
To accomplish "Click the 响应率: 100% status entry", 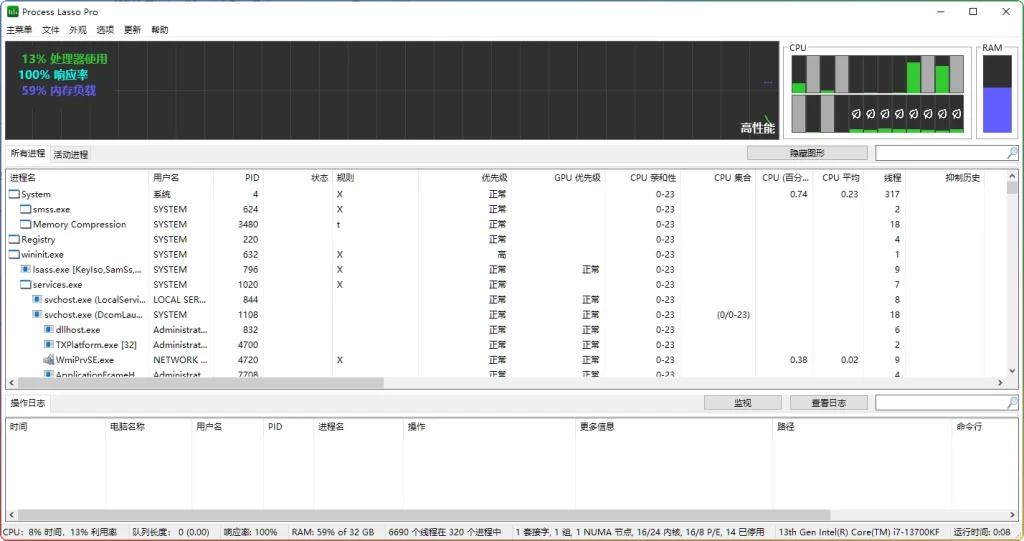I will coord(251,532).
